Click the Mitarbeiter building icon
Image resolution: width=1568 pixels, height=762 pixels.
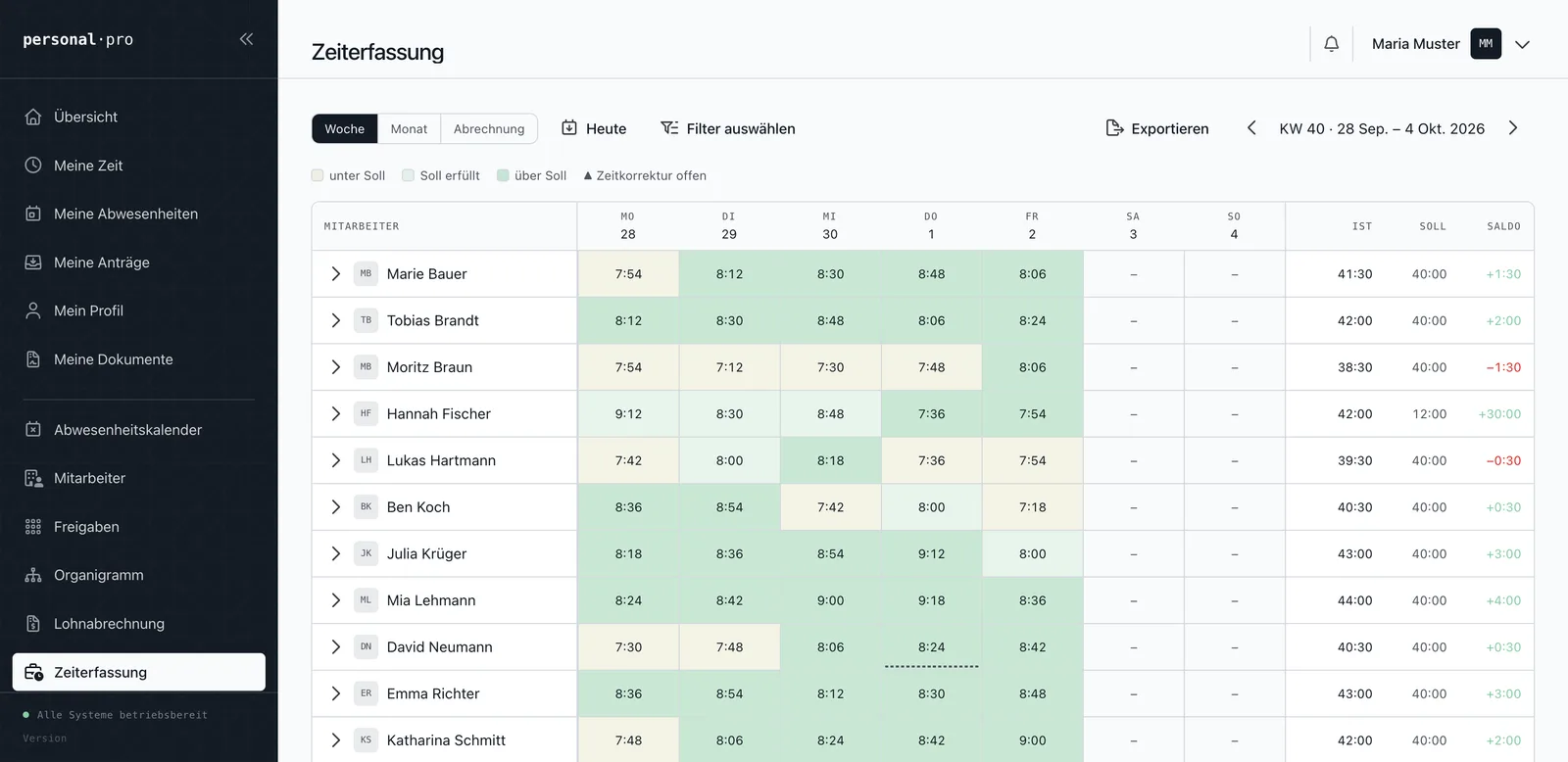coord(33,478)
